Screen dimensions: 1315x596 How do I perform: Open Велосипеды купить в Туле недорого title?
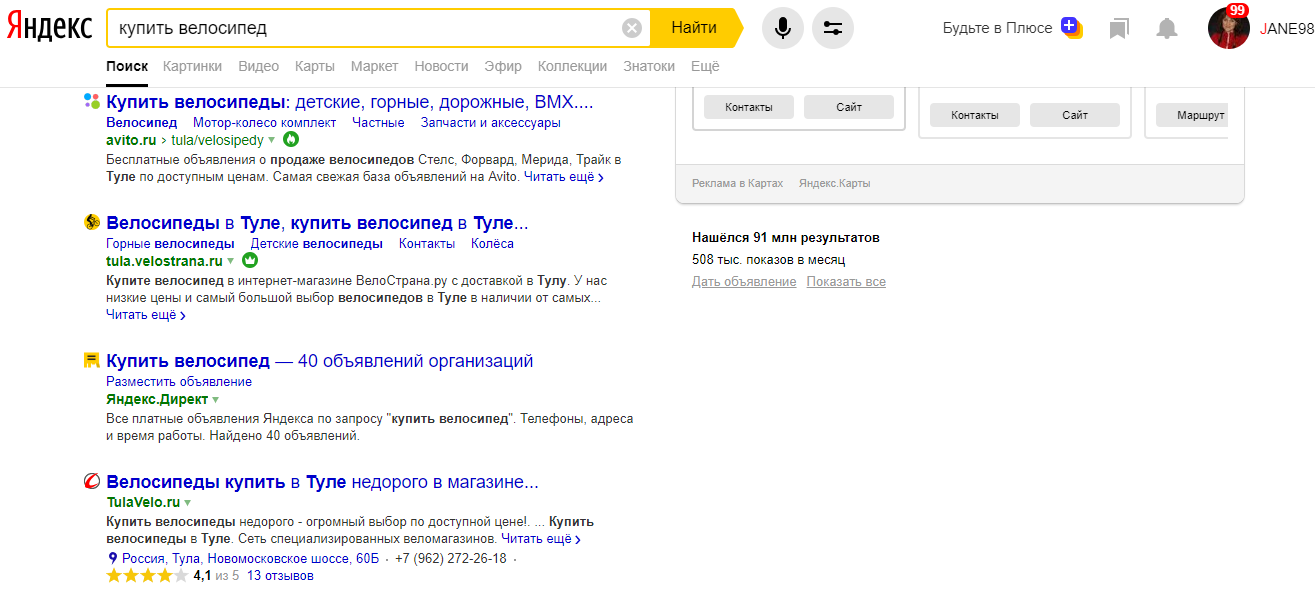point(322,482)
